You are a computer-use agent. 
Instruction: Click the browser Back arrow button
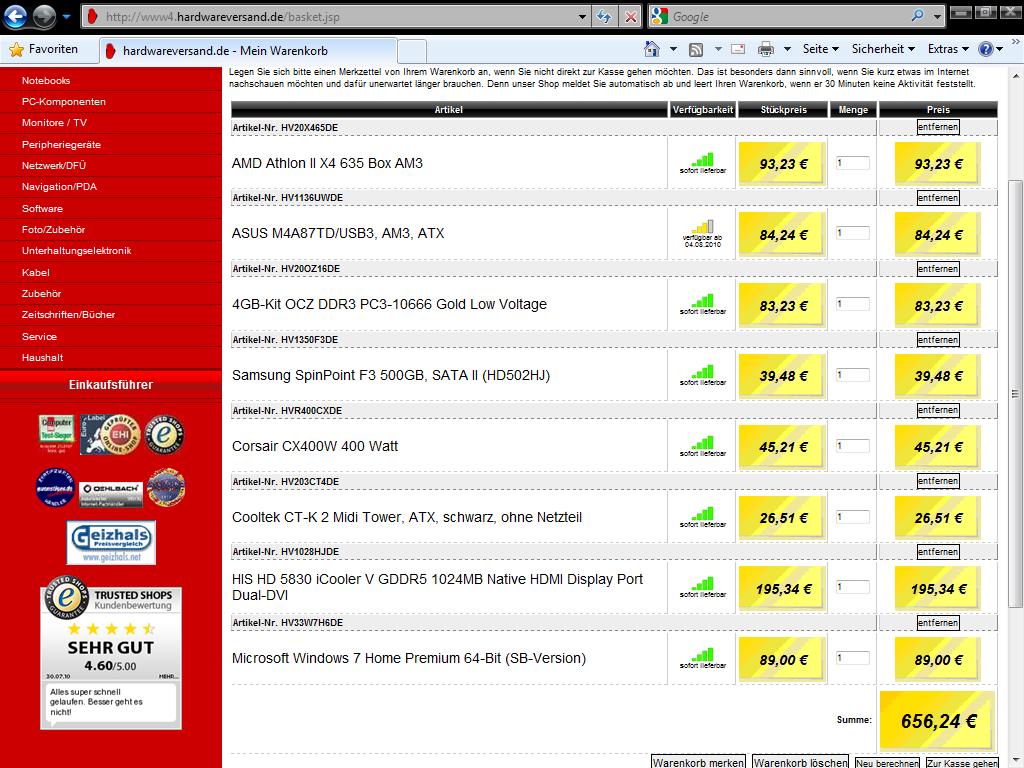tap(15, 16)
